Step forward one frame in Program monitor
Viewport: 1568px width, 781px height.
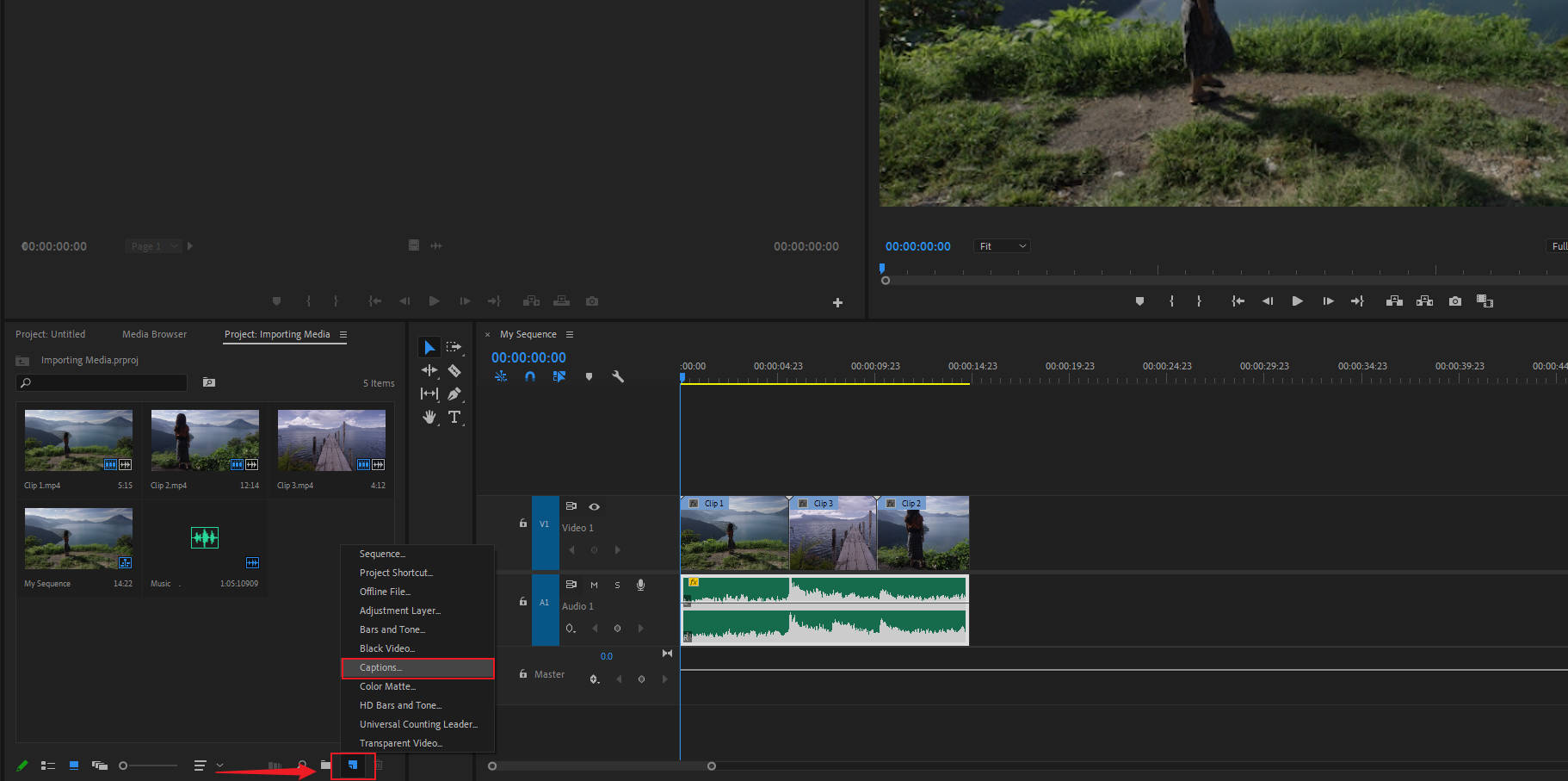tap(1328, 301)
